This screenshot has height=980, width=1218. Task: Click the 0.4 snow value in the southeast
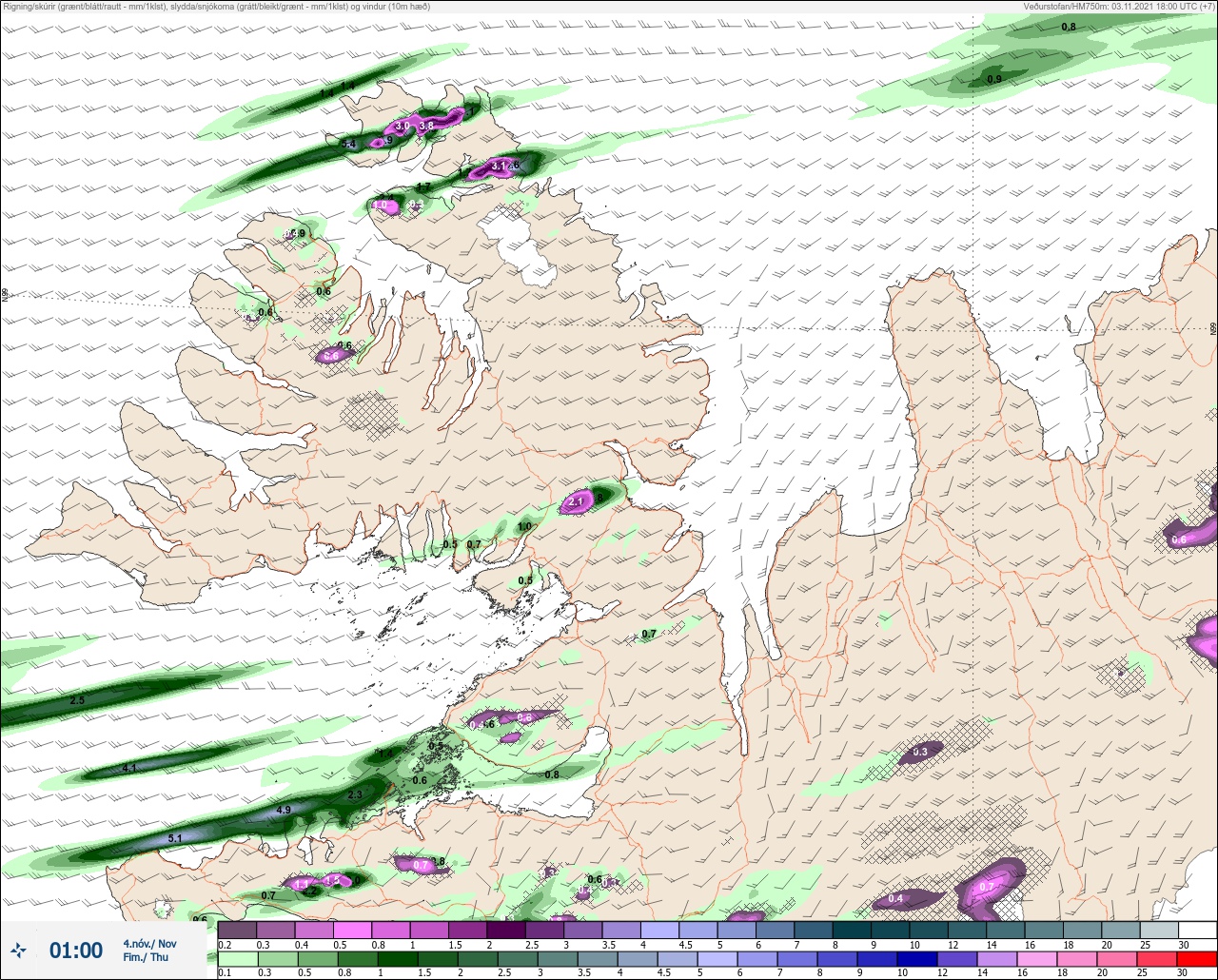click(895, 899)
